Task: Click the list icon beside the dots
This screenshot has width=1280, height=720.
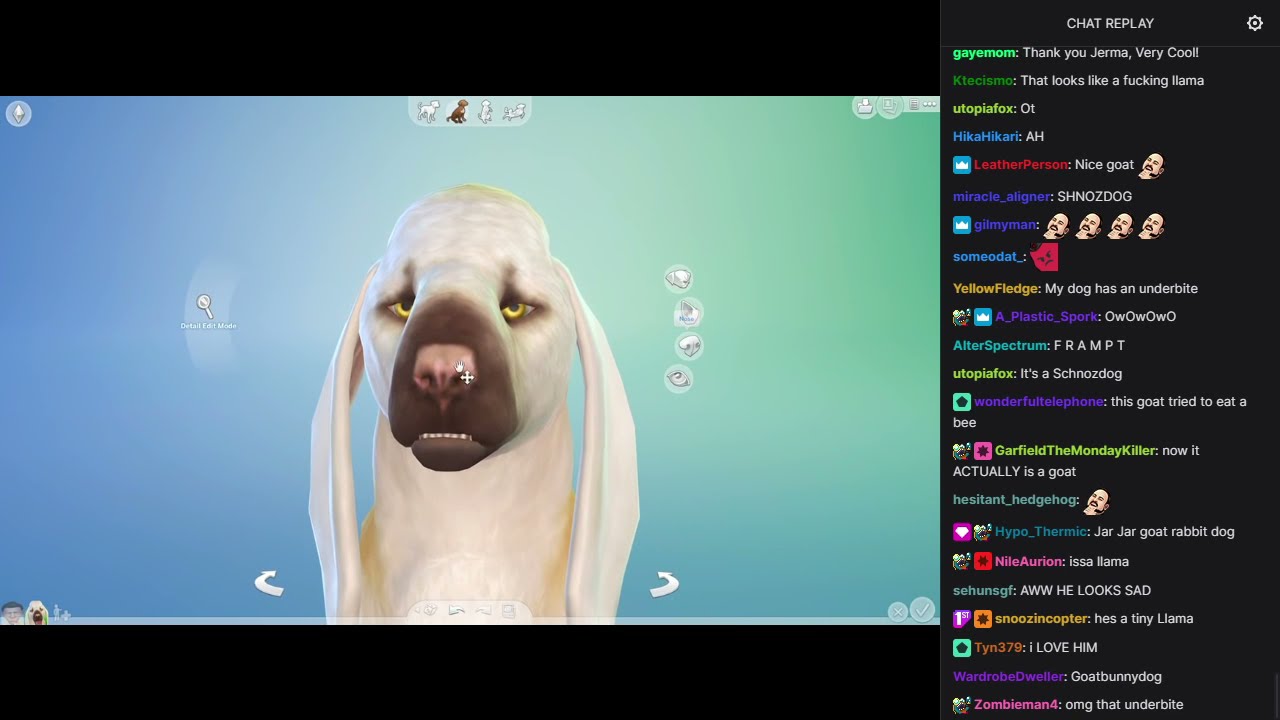Action: click(913, 104)
